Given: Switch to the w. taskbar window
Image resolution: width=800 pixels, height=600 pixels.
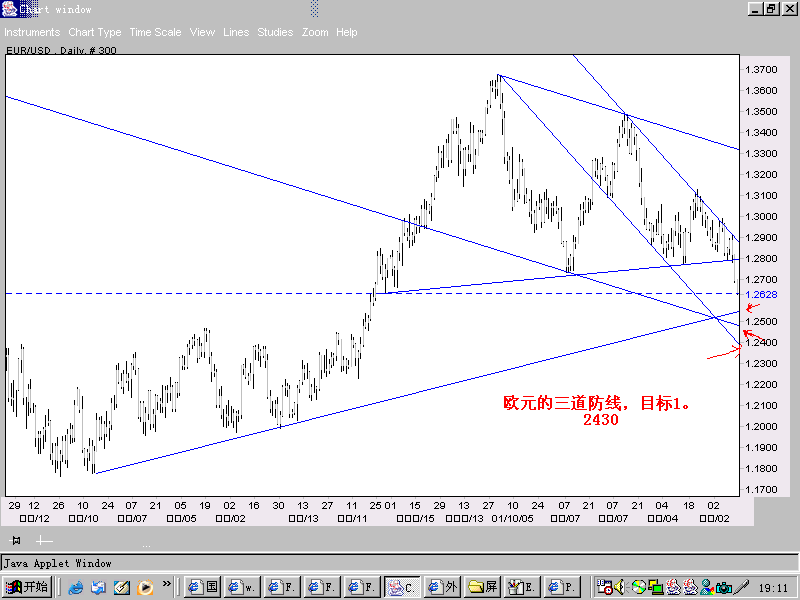Looking at the screenshot, I should point(243,587).
